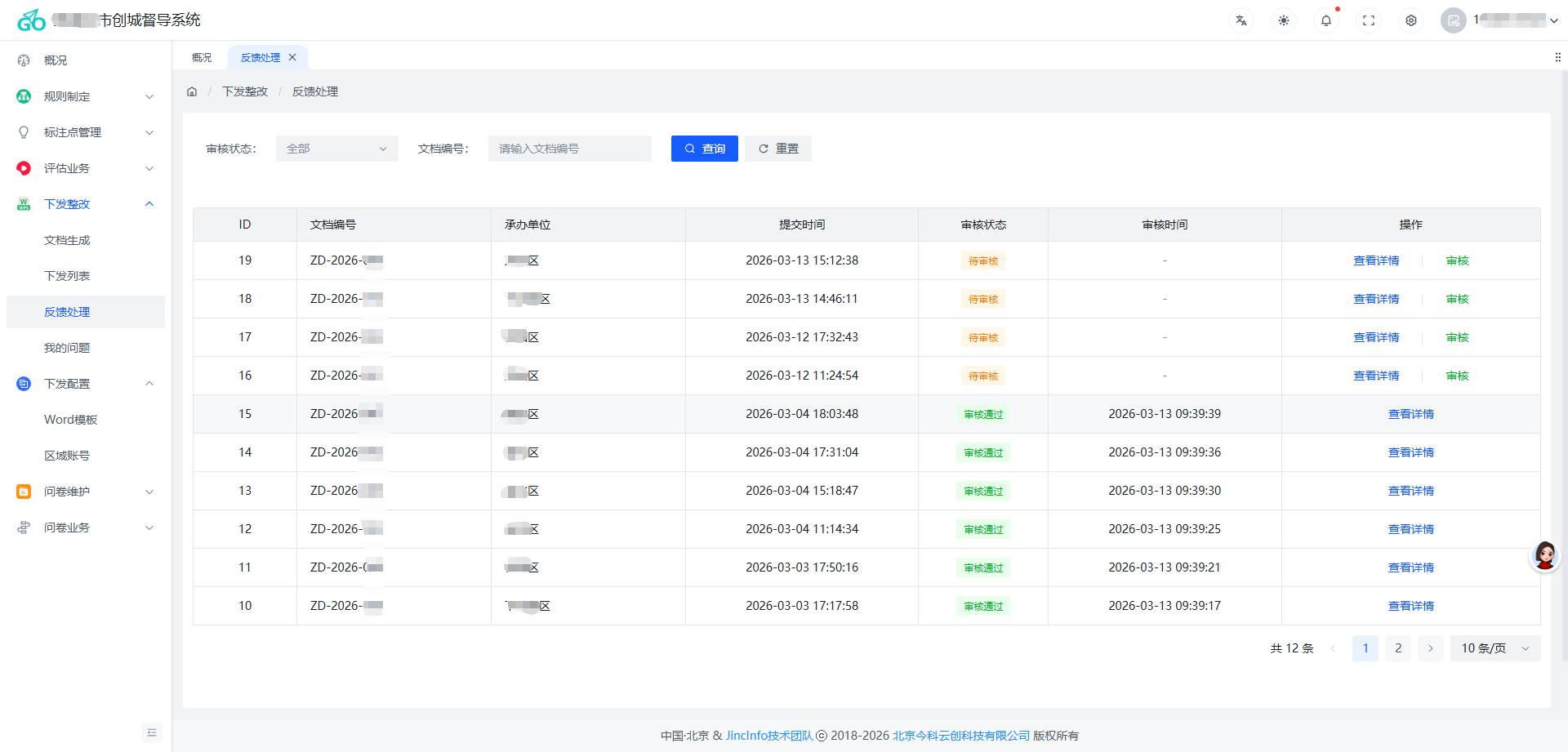Open the settings gear icon
Image resolution: width=1568 pixels, height=752 pixels.
1411,20
